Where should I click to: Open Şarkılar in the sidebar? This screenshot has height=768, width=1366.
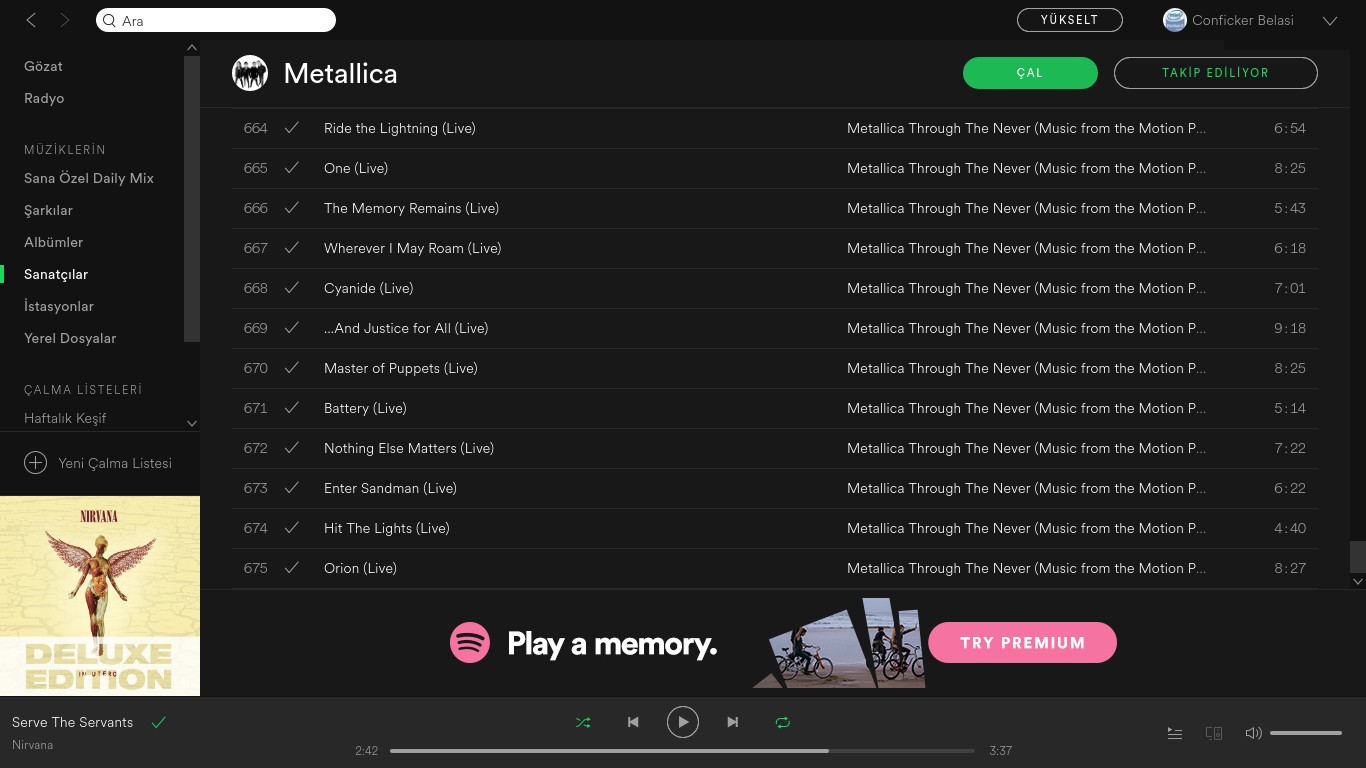coord(48,210)
